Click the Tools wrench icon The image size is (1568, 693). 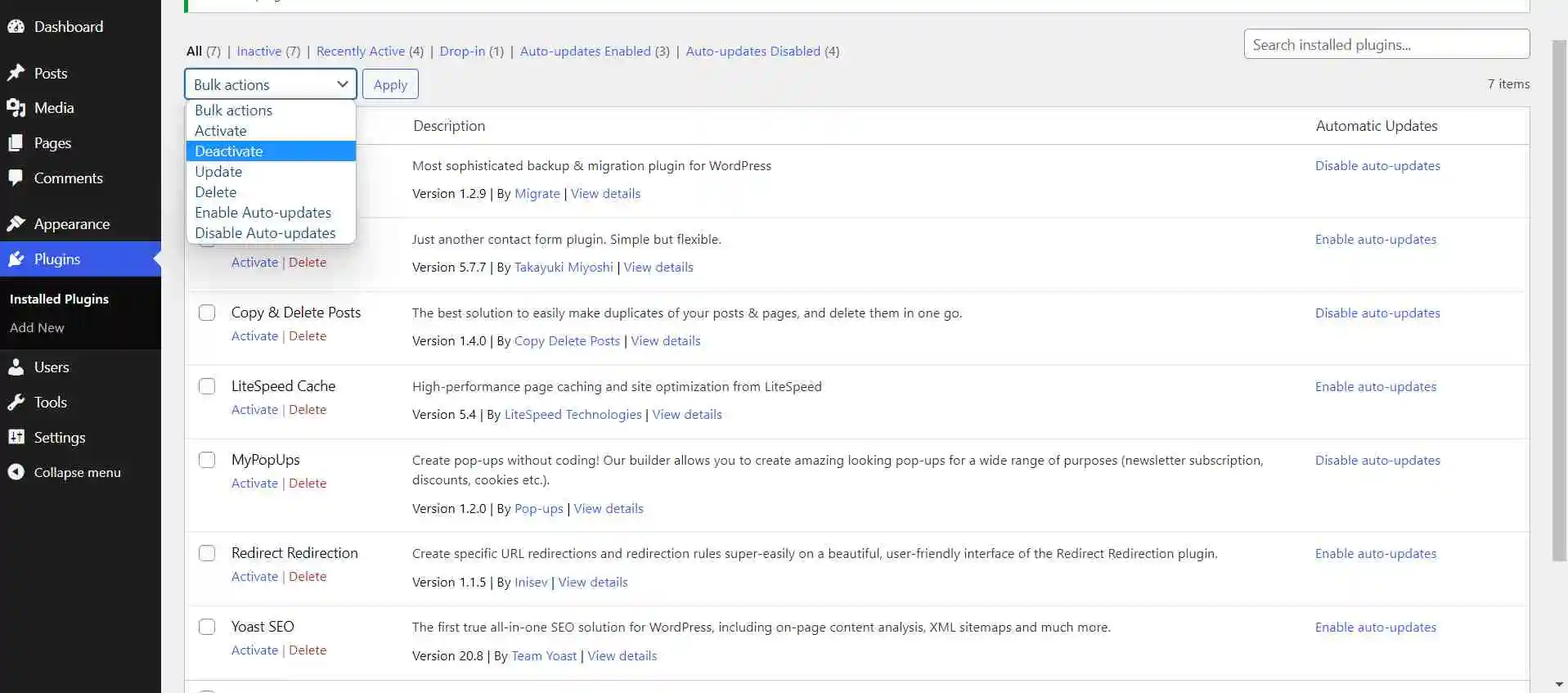coord(16,403)
